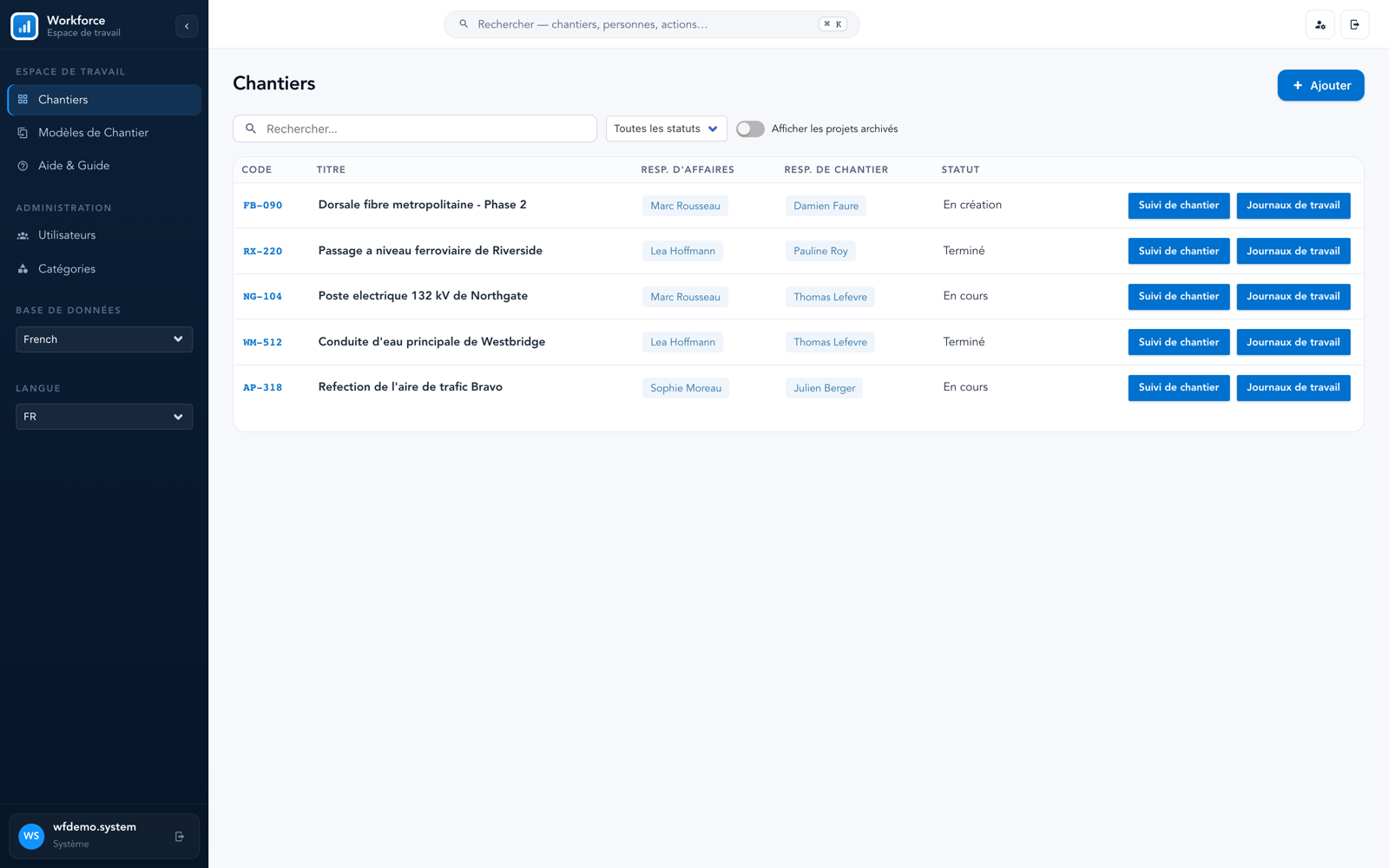
Task: Click the WS avatar circle
Action: [x=31, y=836]
